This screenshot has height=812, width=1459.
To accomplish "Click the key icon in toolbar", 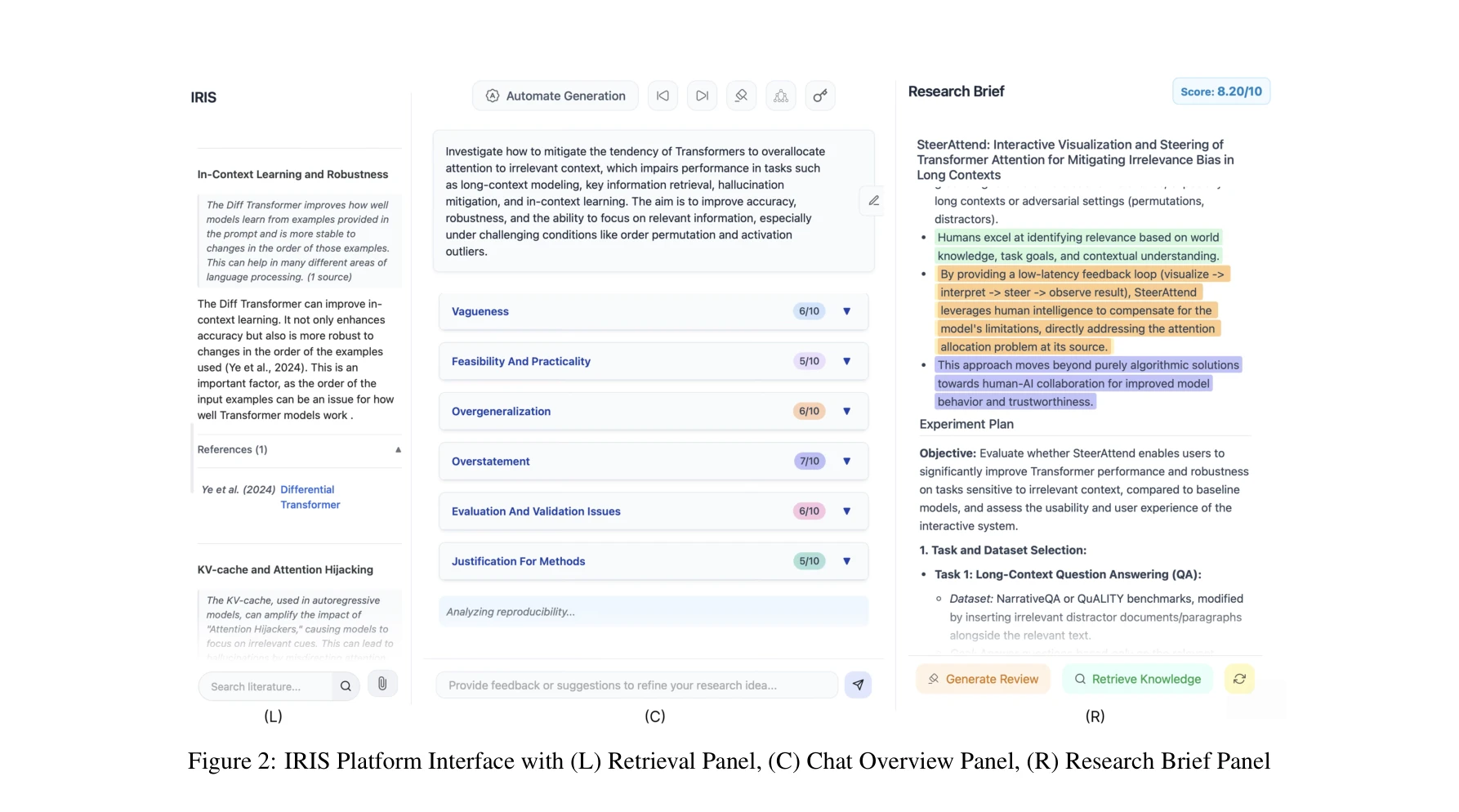I will click(820, 96).
